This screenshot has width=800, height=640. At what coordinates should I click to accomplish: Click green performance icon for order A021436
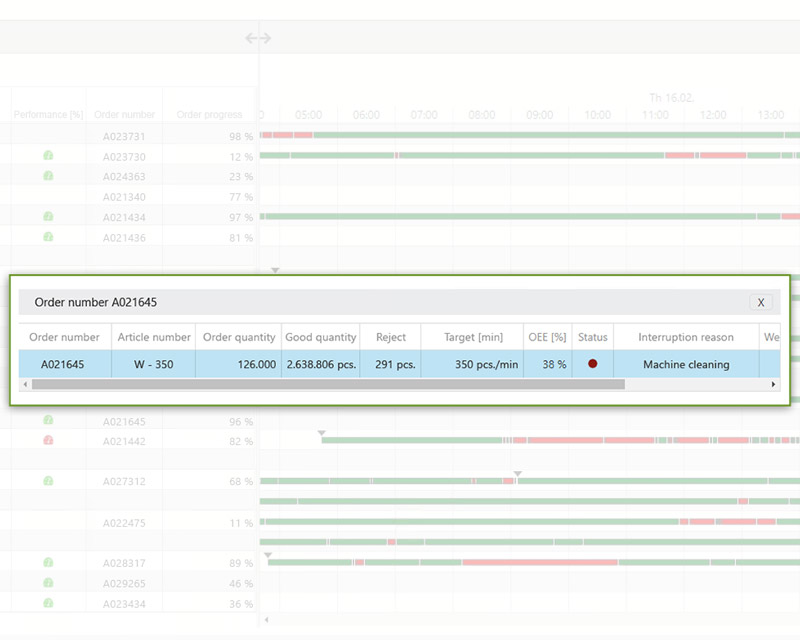[x=48, y=237]
